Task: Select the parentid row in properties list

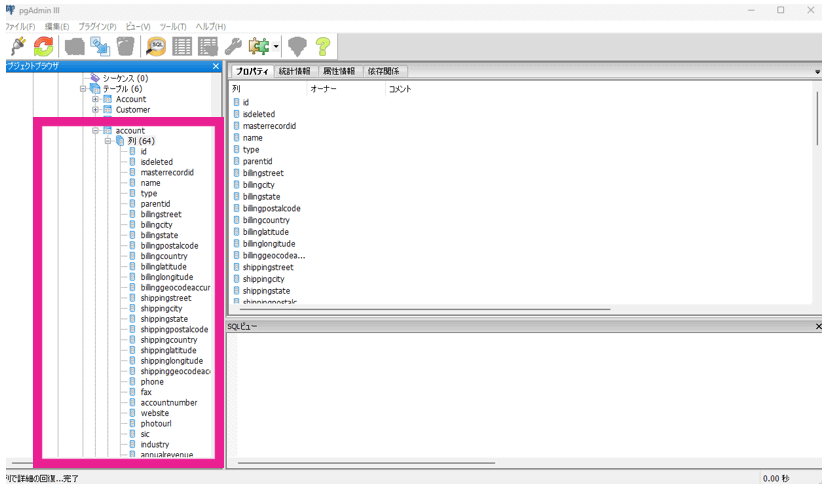Action: (257, 161)
